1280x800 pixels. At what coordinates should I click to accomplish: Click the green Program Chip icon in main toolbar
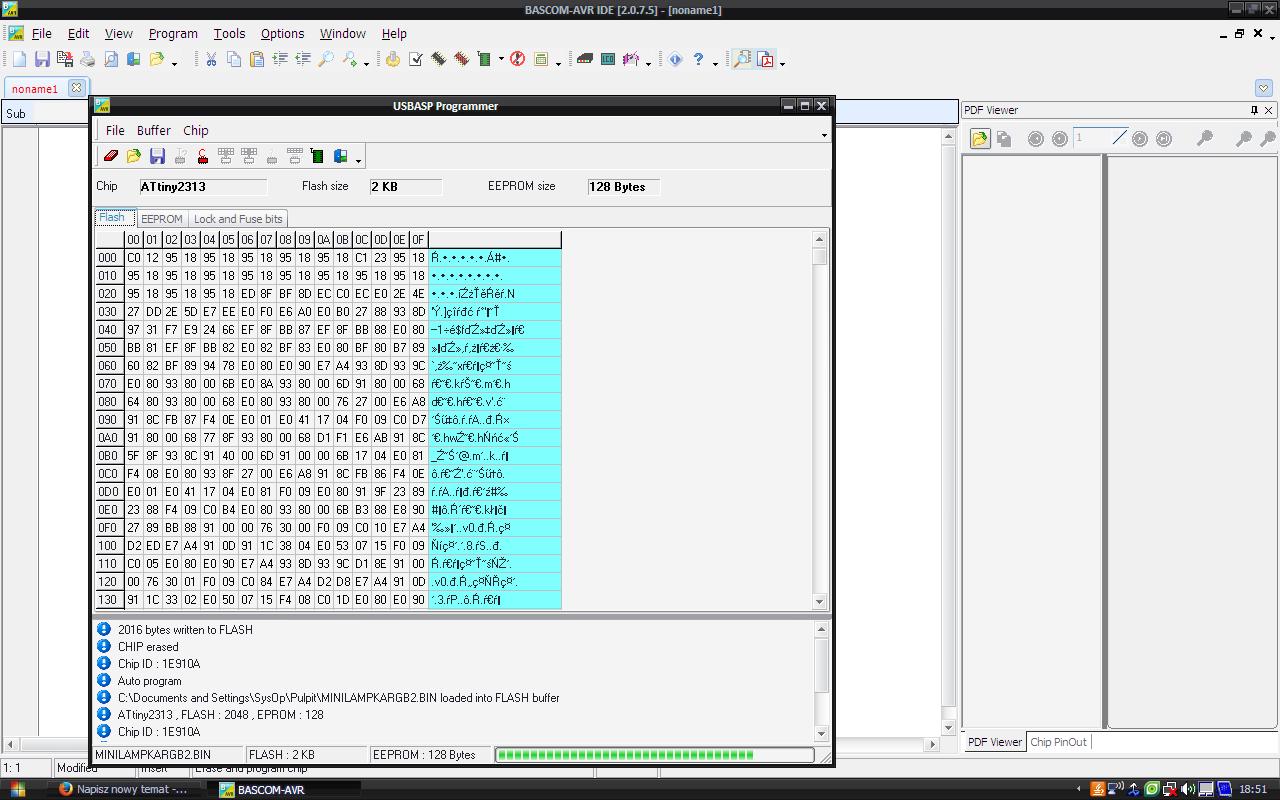pyautogui.click(x=484, y=60)
